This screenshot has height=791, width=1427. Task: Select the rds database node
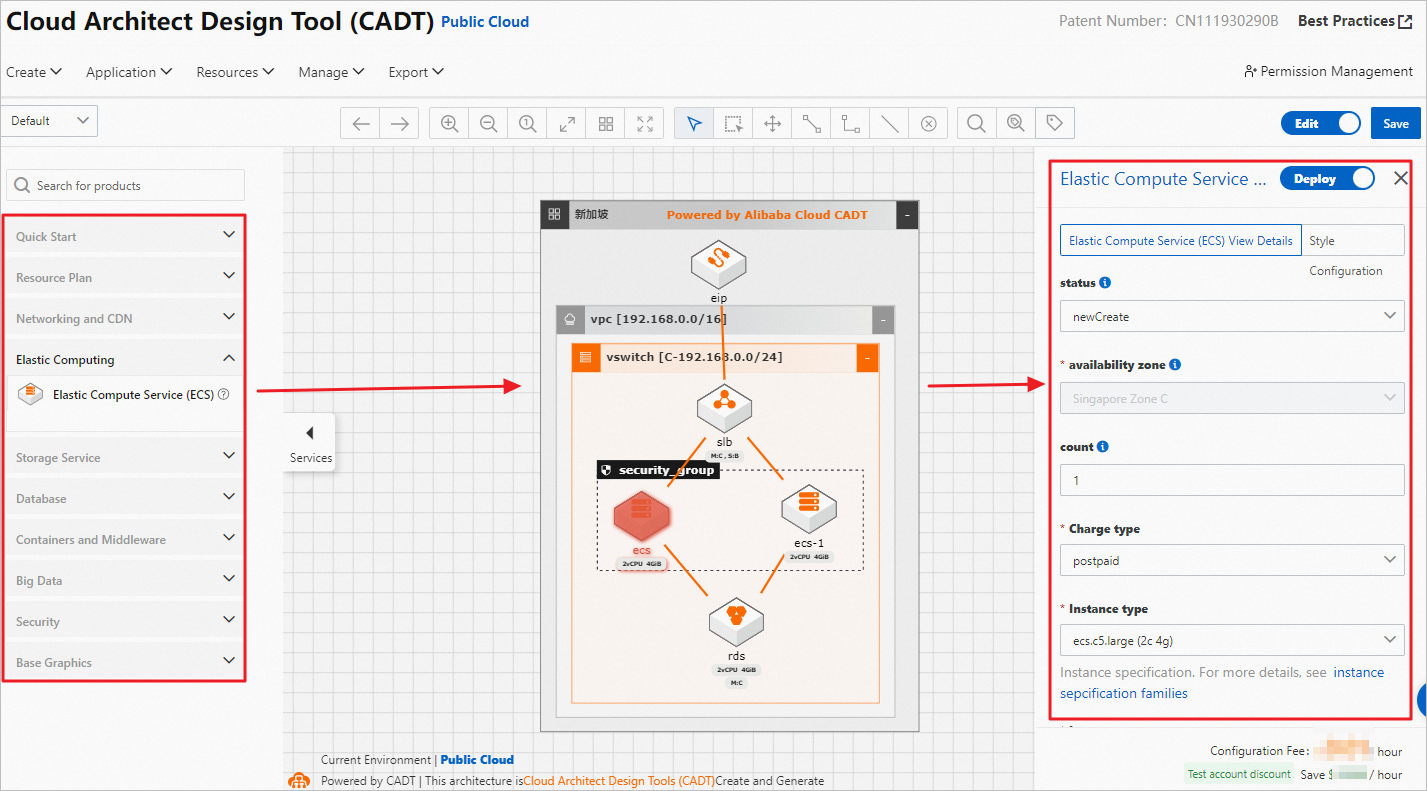click(737, 622)
